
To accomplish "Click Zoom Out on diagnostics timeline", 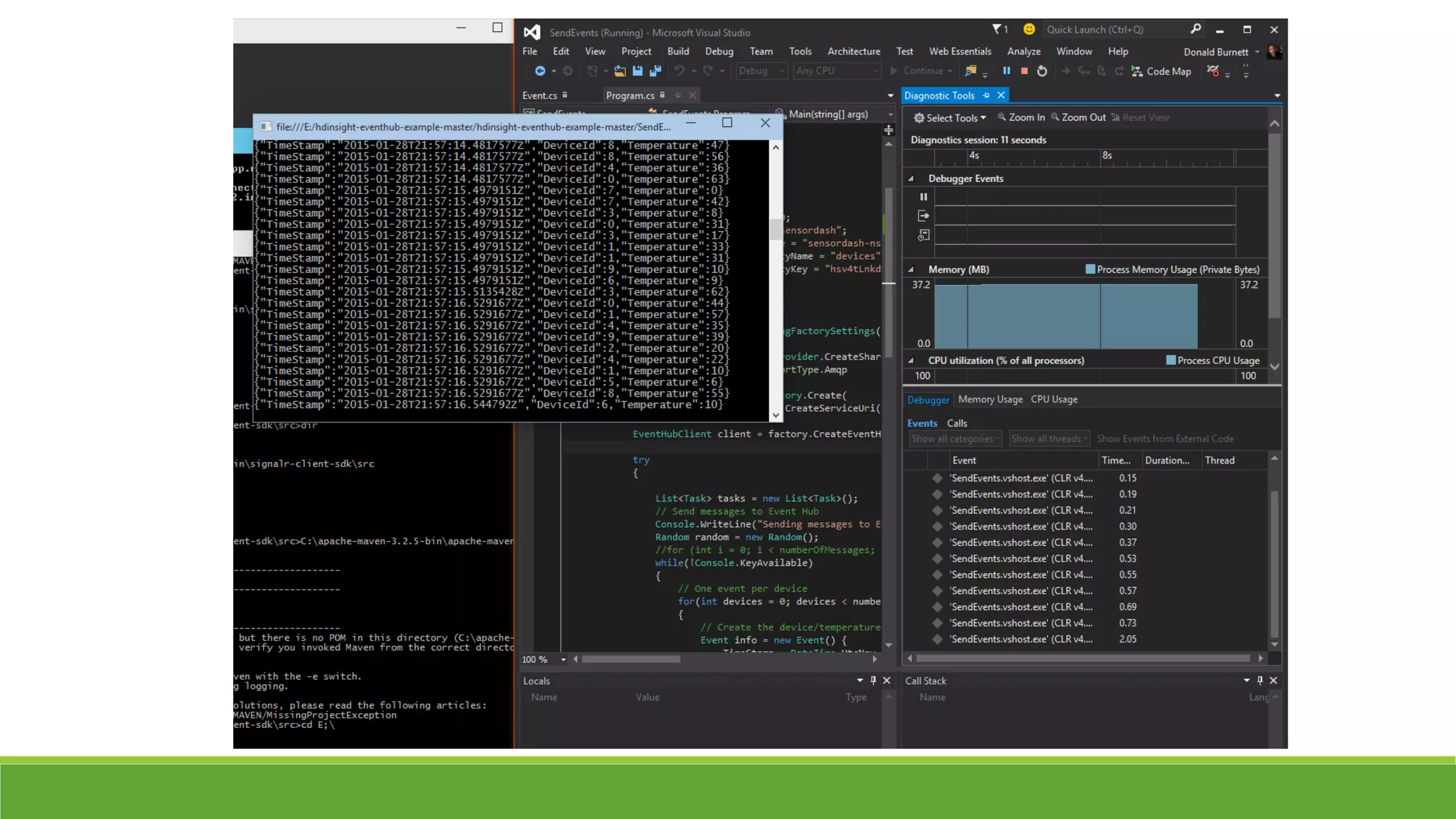I will click(x=1078, y=117).
